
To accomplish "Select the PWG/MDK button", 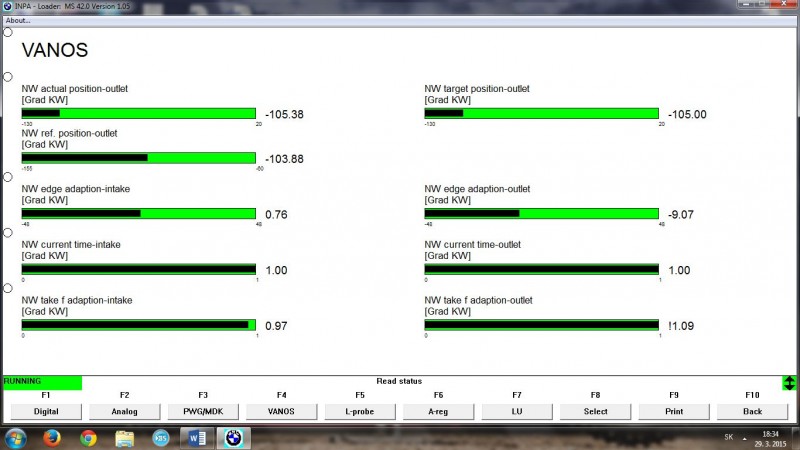I will [x=203, y=411].
